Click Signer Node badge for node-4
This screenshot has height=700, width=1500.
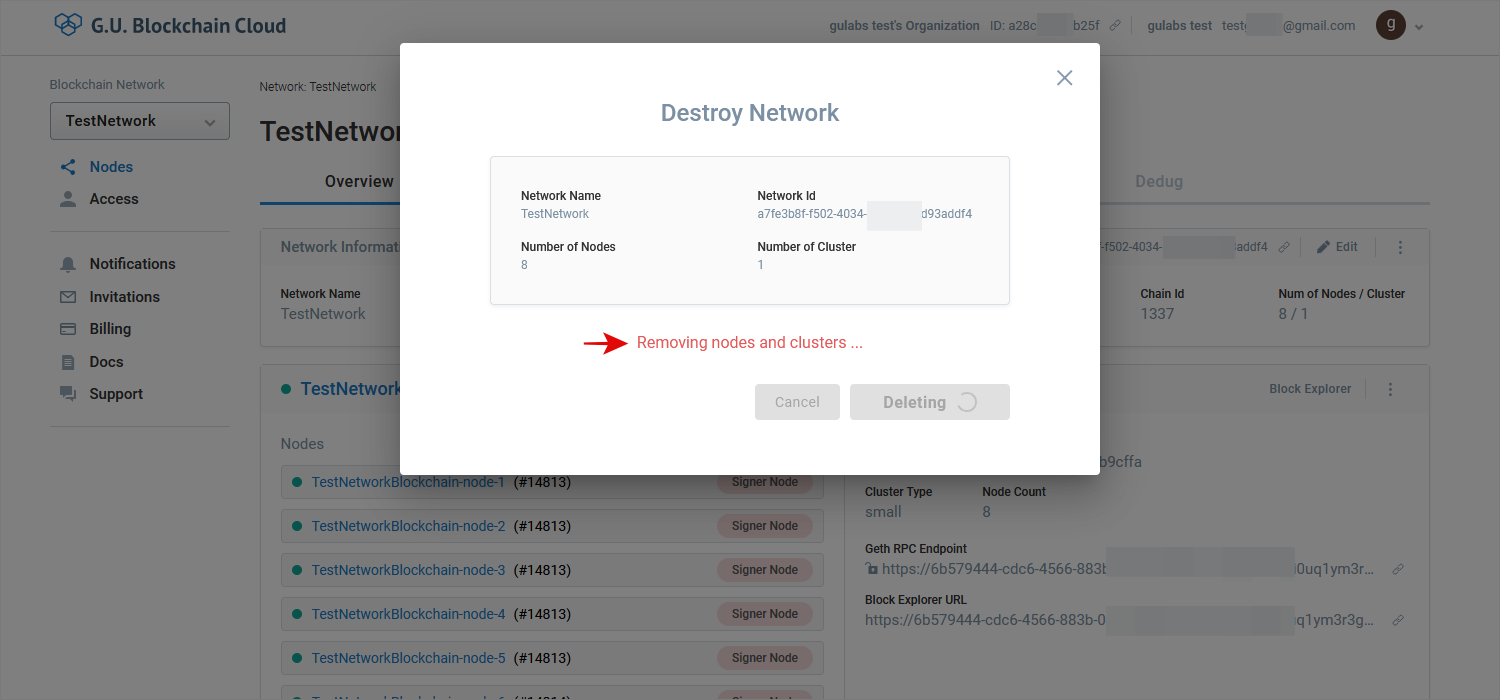pos(765,614)
